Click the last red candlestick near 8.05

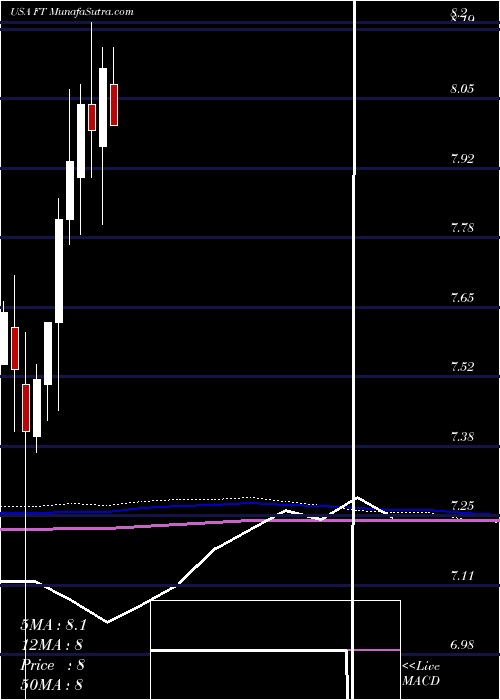coord(114,105)
